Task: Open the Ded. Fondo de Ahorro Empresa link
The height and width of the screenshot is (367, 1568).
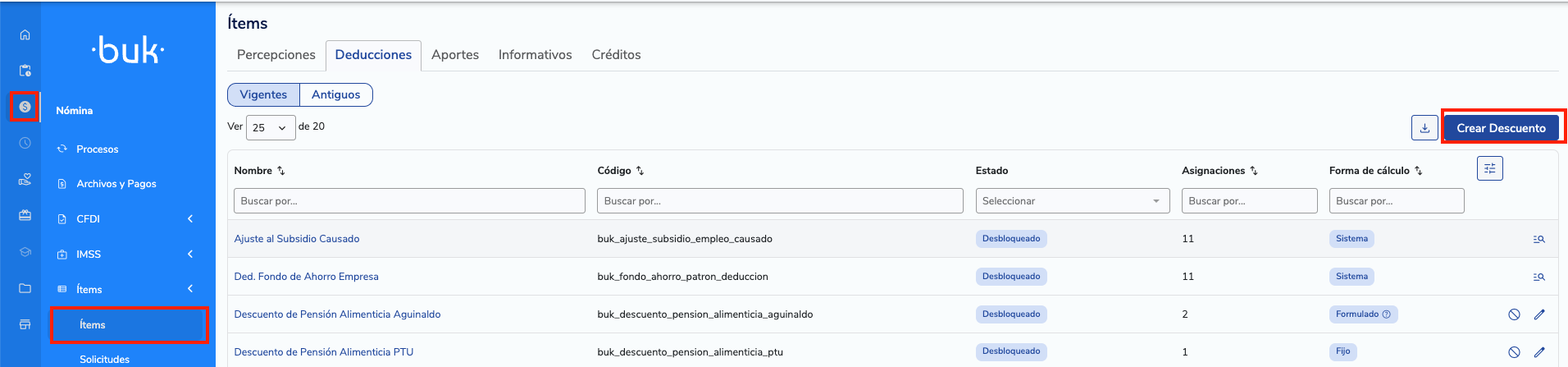Action: click(x=306, y=277)
